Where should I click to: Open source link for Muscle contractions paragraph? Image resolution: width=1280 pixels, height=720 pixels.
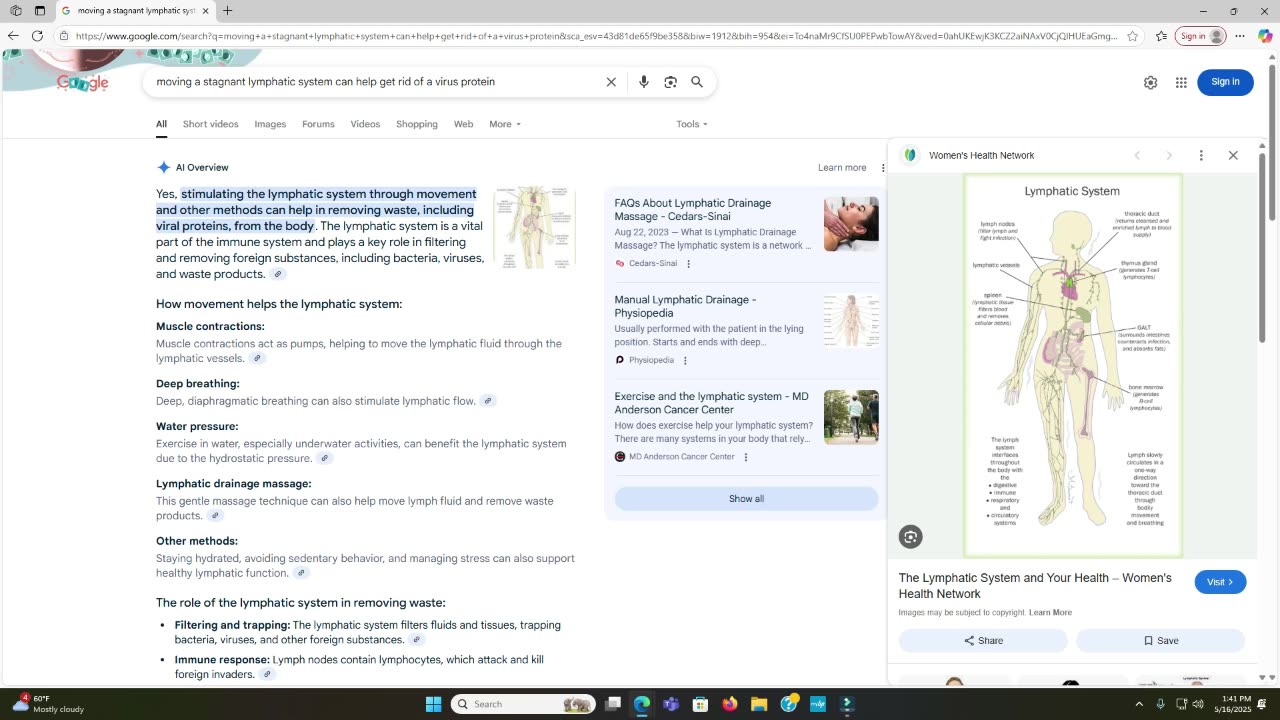(257, 359)
